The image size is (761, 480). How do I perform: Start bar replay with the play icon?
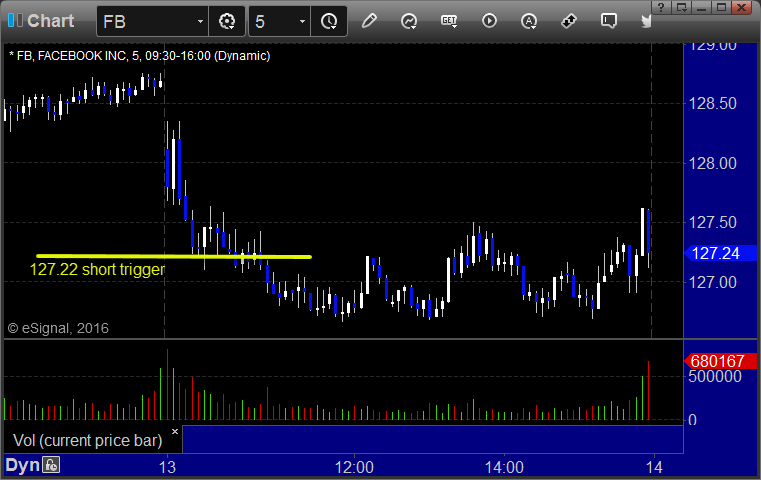(489, 21)
